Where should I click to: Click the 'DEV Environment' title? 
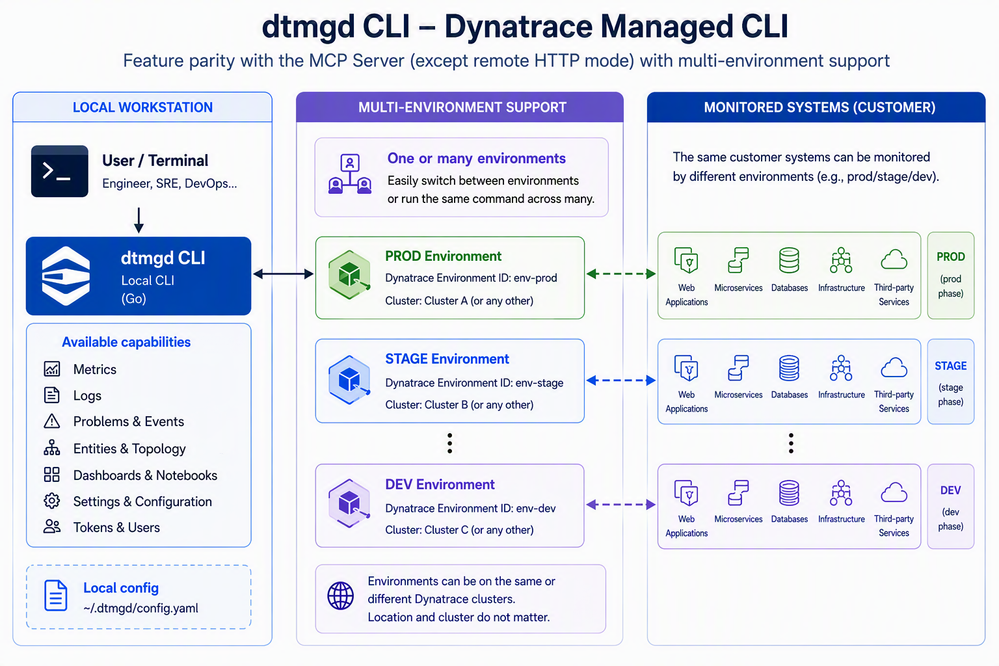click(x=440, y=484)
